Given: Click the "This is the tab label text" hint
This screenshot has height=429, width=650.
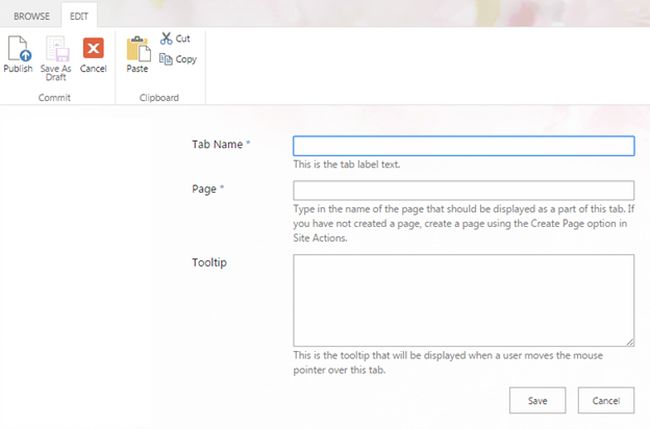Looking at the screenshot, I should pos(347,164).
